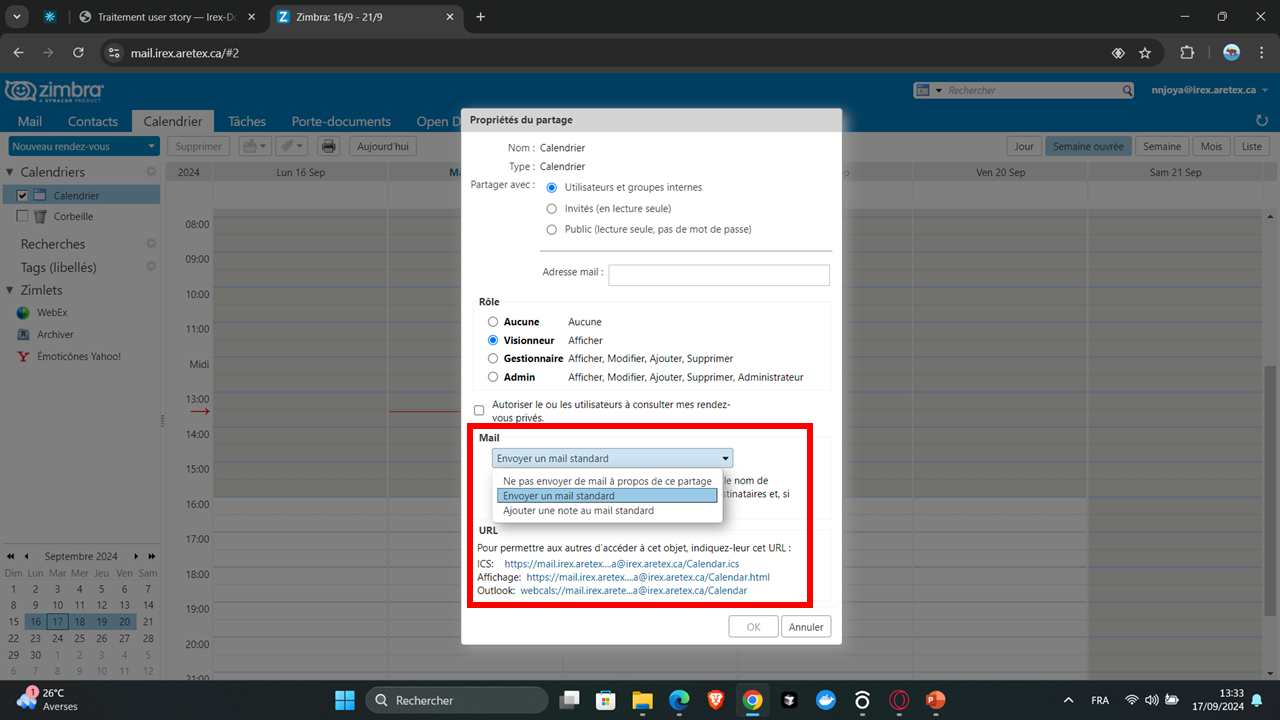Go to next year in mini calendar
The height and width of the screenshot is (720, 1280).
pos(152,556)
